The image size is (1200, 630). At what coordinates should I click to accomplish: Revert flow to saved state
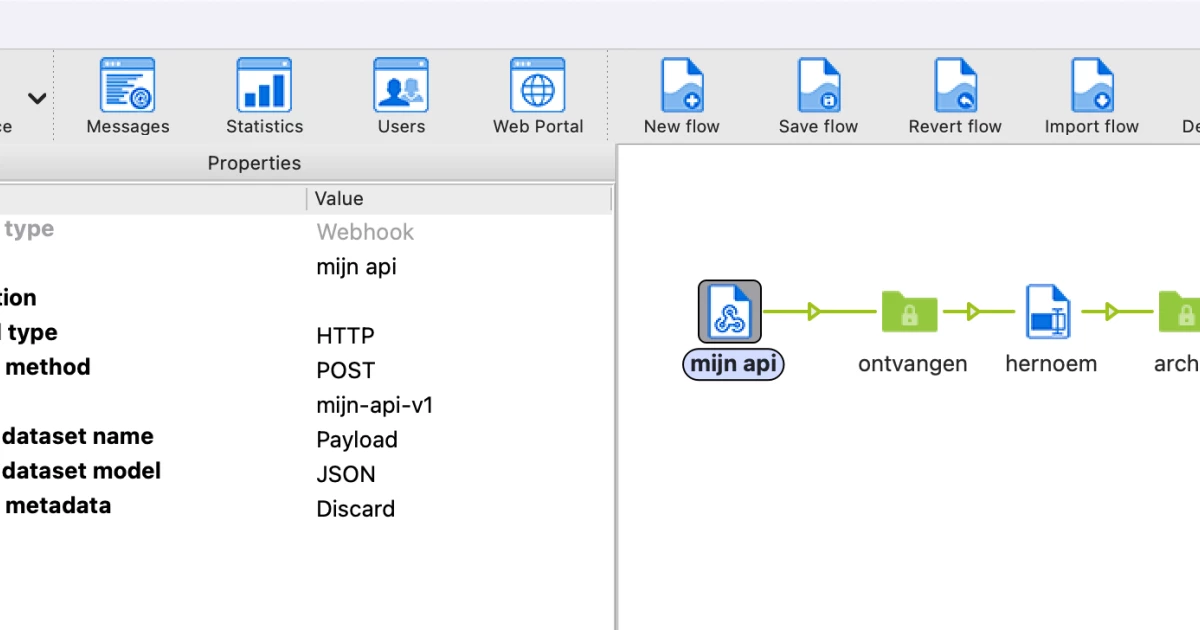(x=955, y=95)
